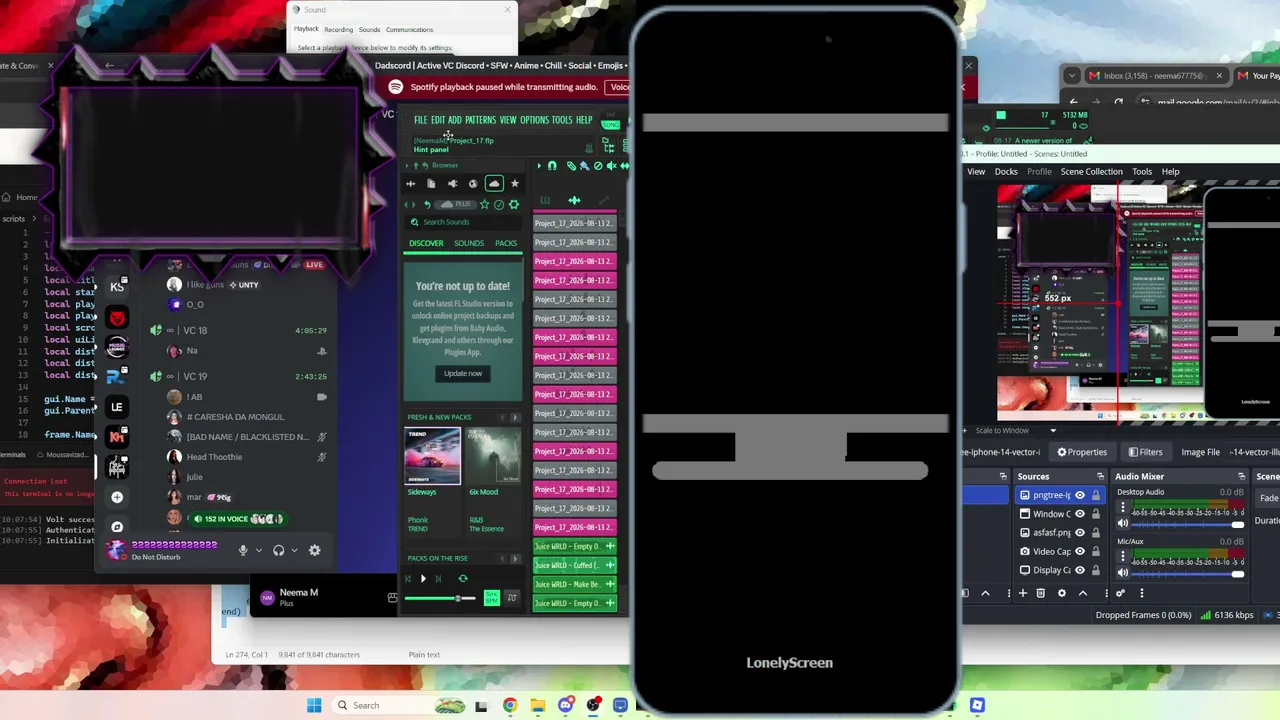Open the FL cloud settings gear icon
Viewport: 1280px width, 720px height.
514,204
